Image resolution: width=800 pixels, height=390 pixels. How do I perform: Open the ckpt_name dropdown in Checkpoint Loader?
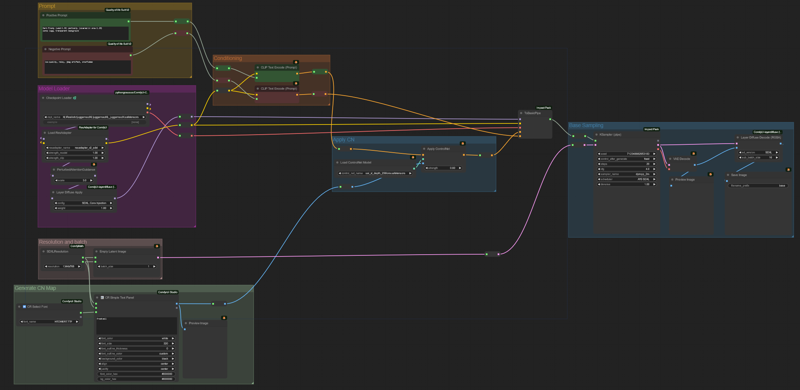click(x=95, y=117)
